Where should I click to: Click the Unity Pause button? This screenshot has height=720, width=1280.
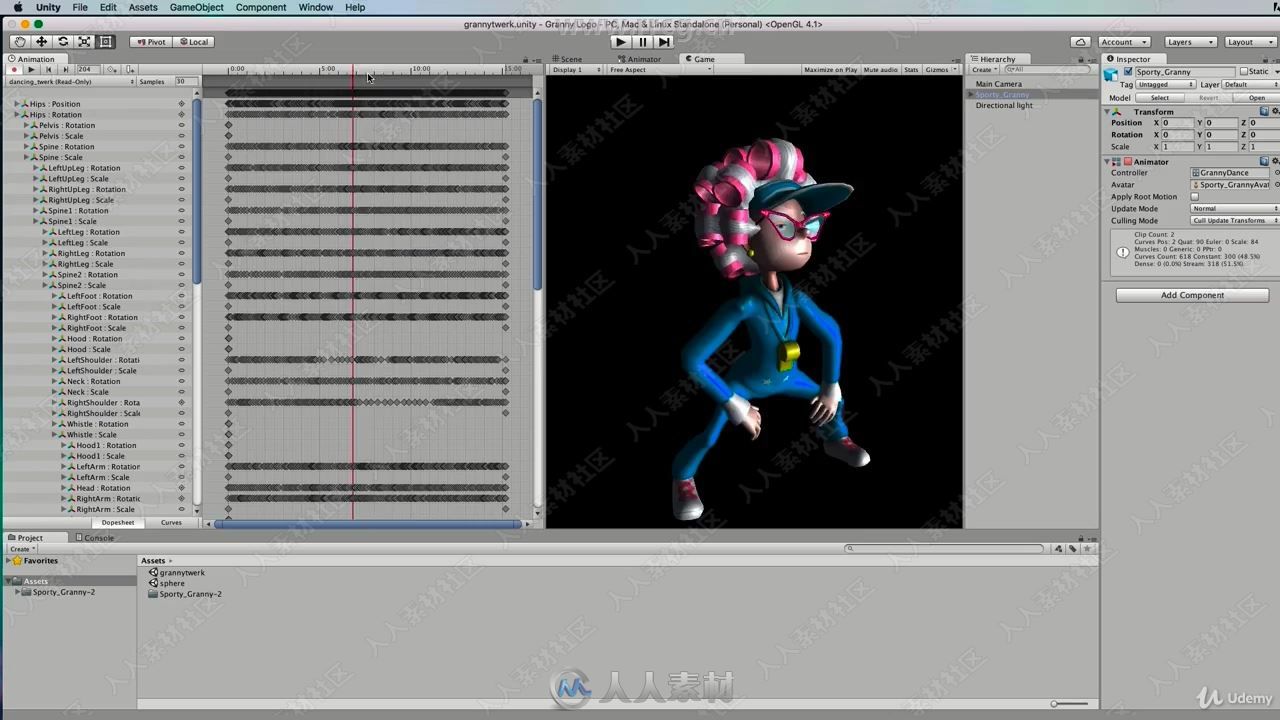643,42
